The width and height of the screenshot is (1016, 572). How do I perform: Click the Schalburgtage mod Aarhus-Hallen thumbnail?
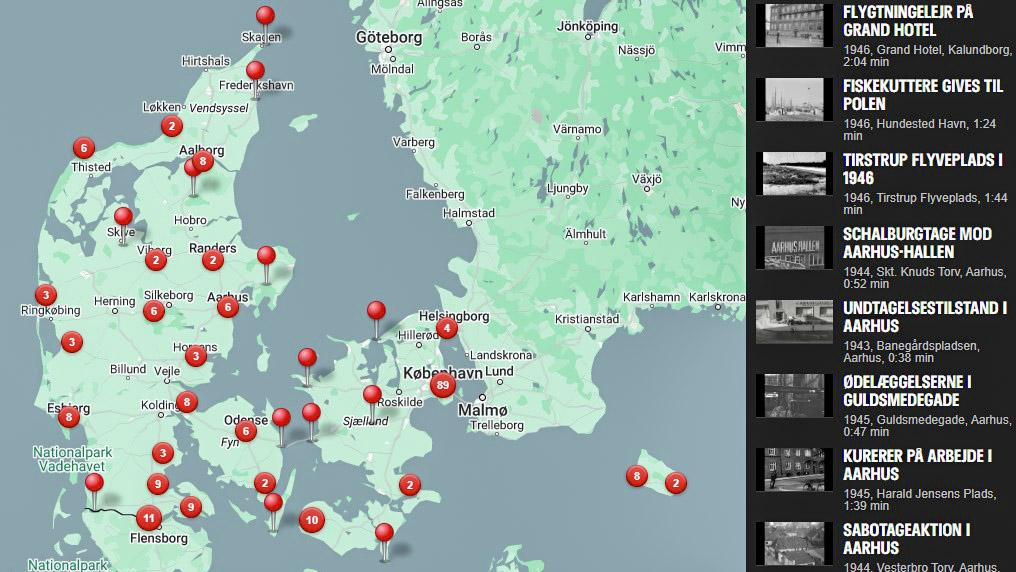coord(794,247)
